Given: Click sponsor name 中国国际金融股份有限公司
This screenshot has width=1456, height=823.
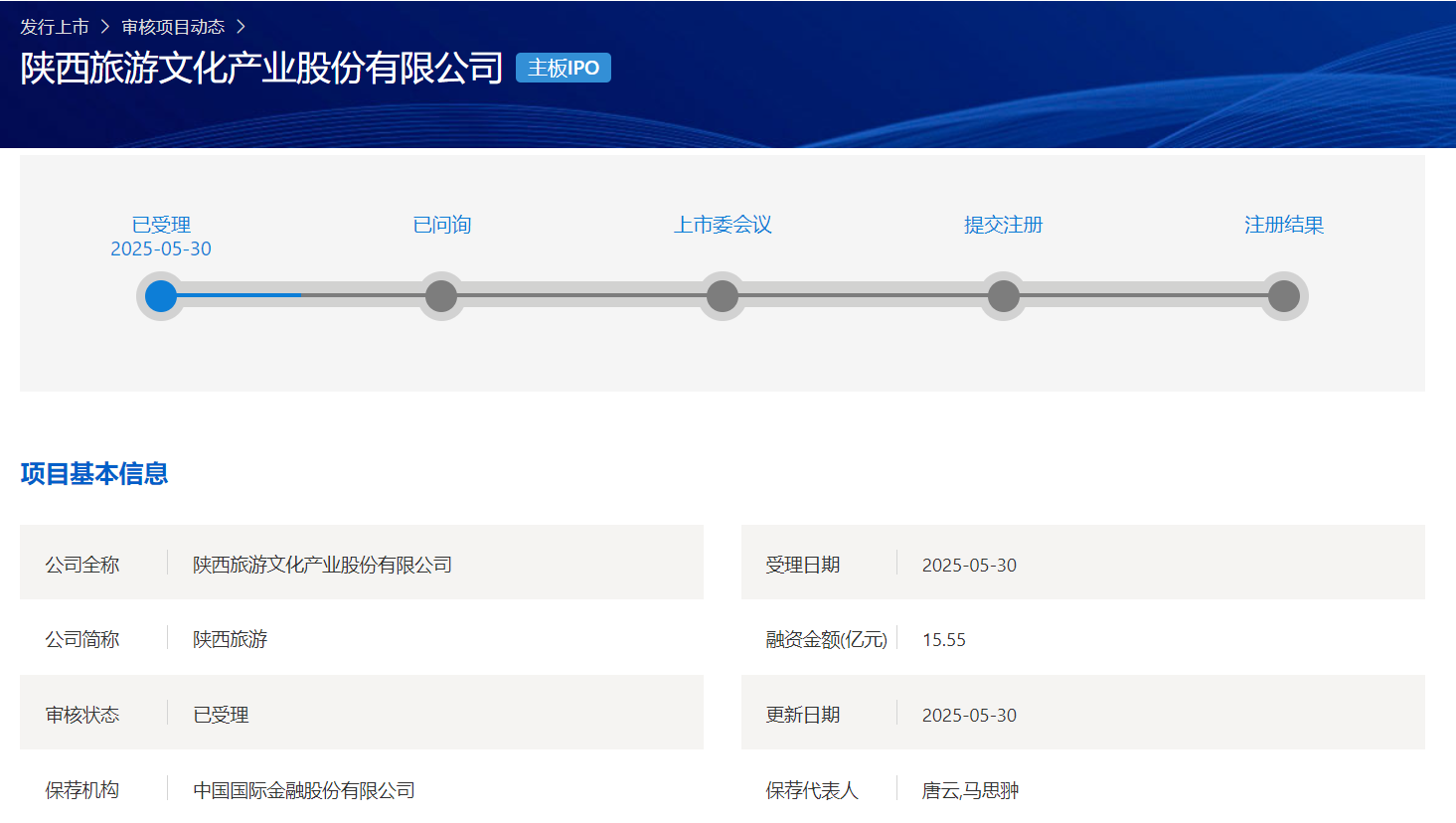Looking at the screenshot, I should [x=304, y=790].
